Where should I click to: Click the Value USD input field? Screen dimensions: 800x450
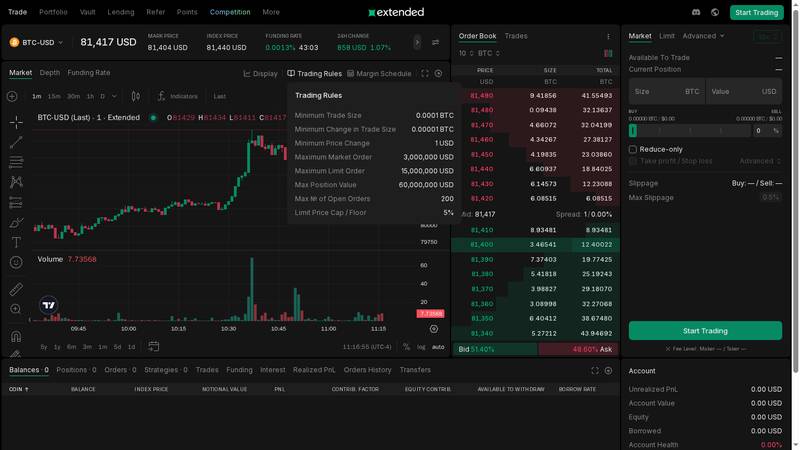pyautogui.click(x=744, y=92)
